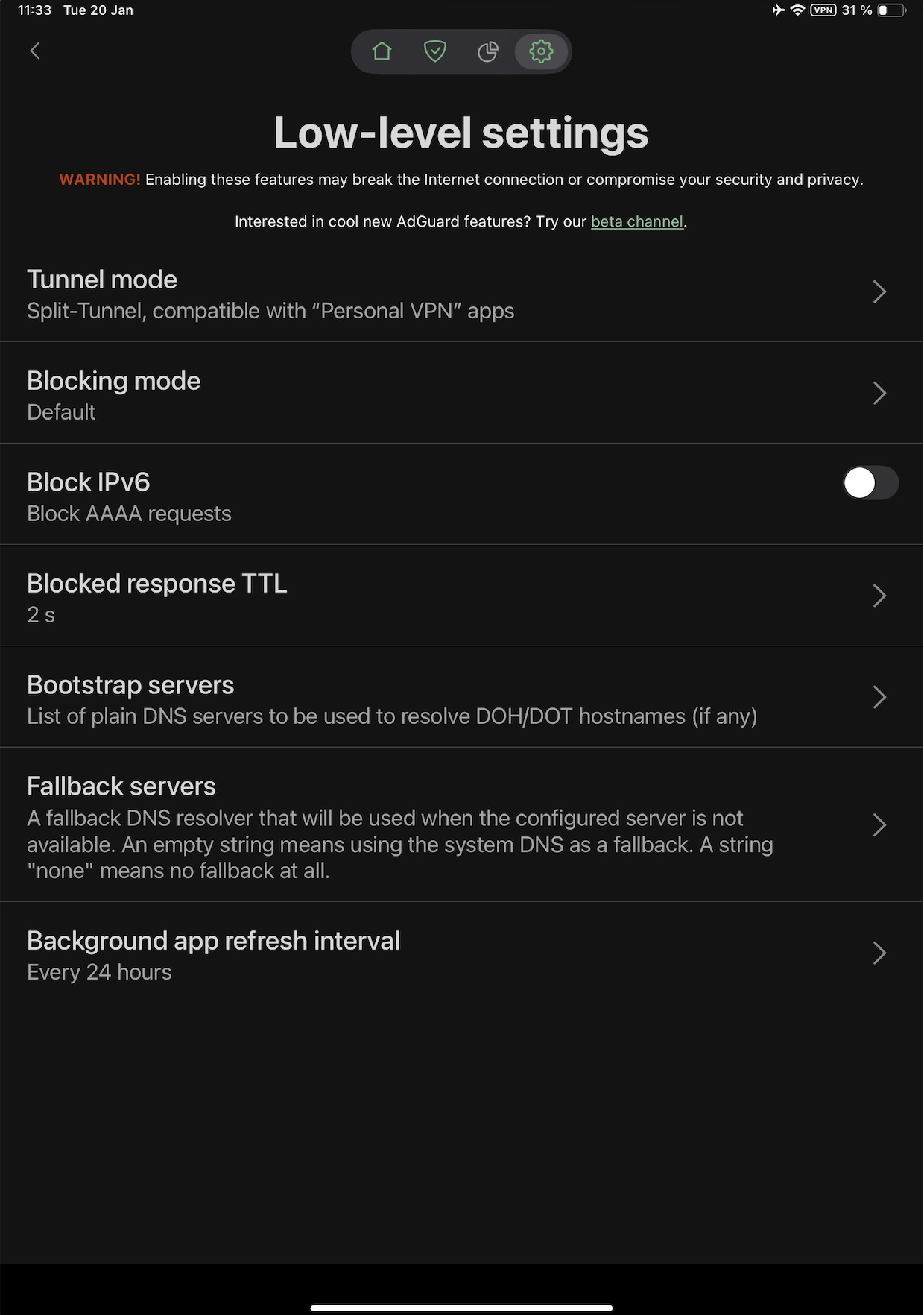This screenshot has height=1315, width=924.
Task: Tap the Low-level settings heading
Action: click(x=461, y=133)
